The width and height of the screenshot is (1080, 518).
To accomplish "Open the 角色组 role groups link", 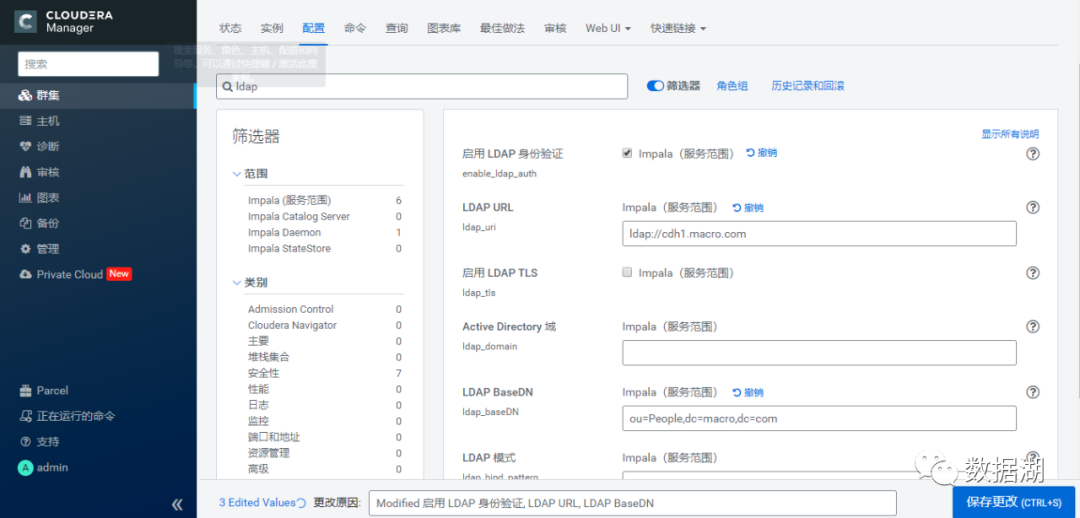I will (x=732, y=86).
